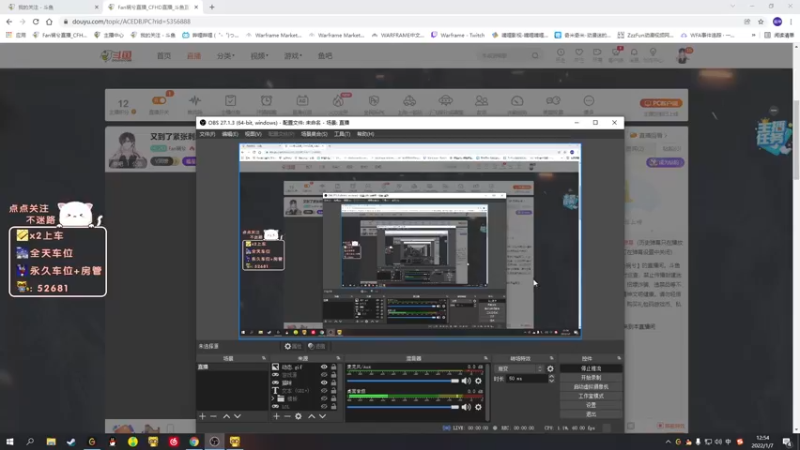This screenshot has width=800, height=450.
Task: Open Douyu history clock icon in header
Action: tap(560, 54)
